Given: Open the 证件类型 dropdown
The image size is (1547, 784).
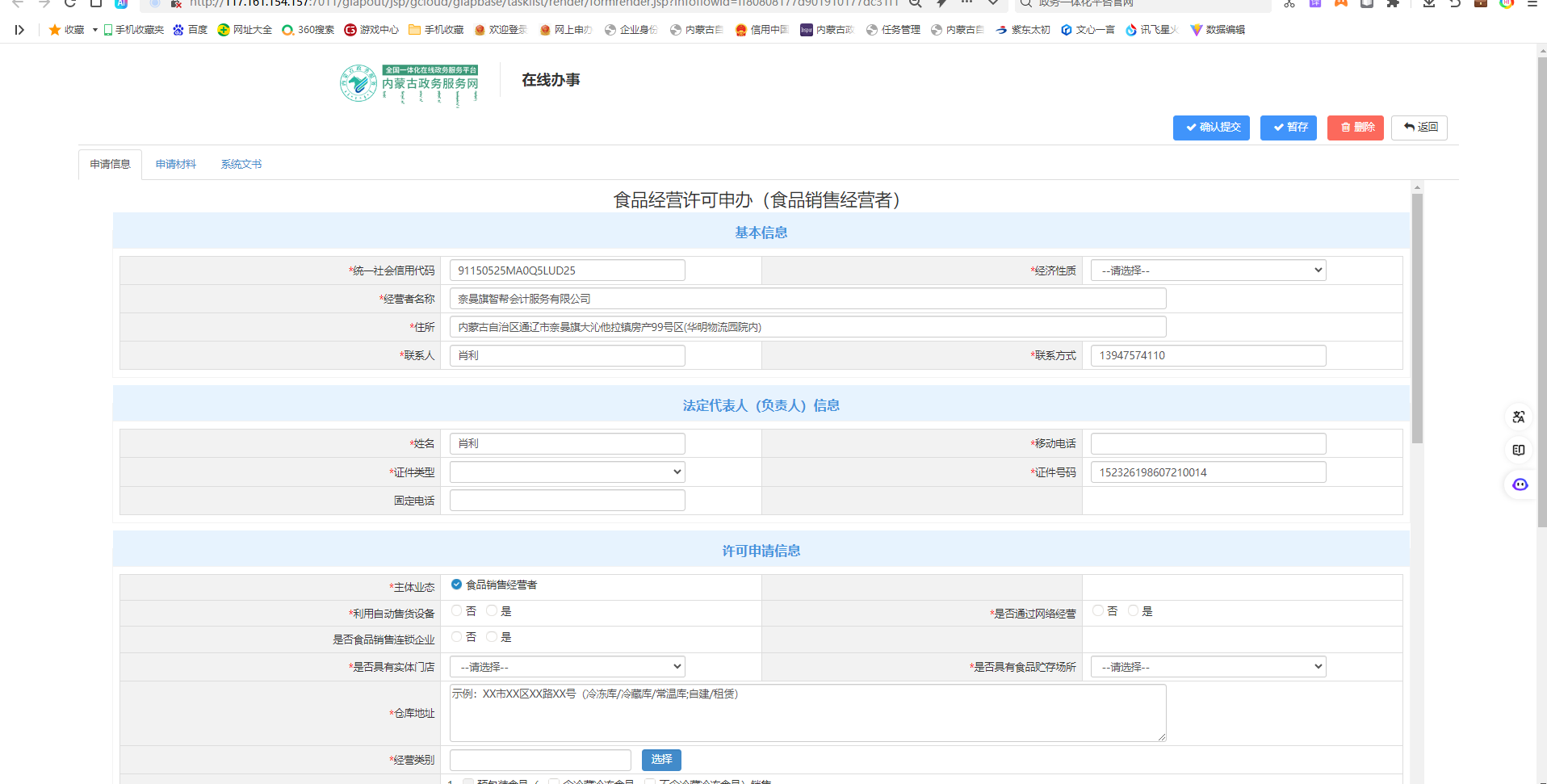Looking at the screenshot, I should (567, 472).
